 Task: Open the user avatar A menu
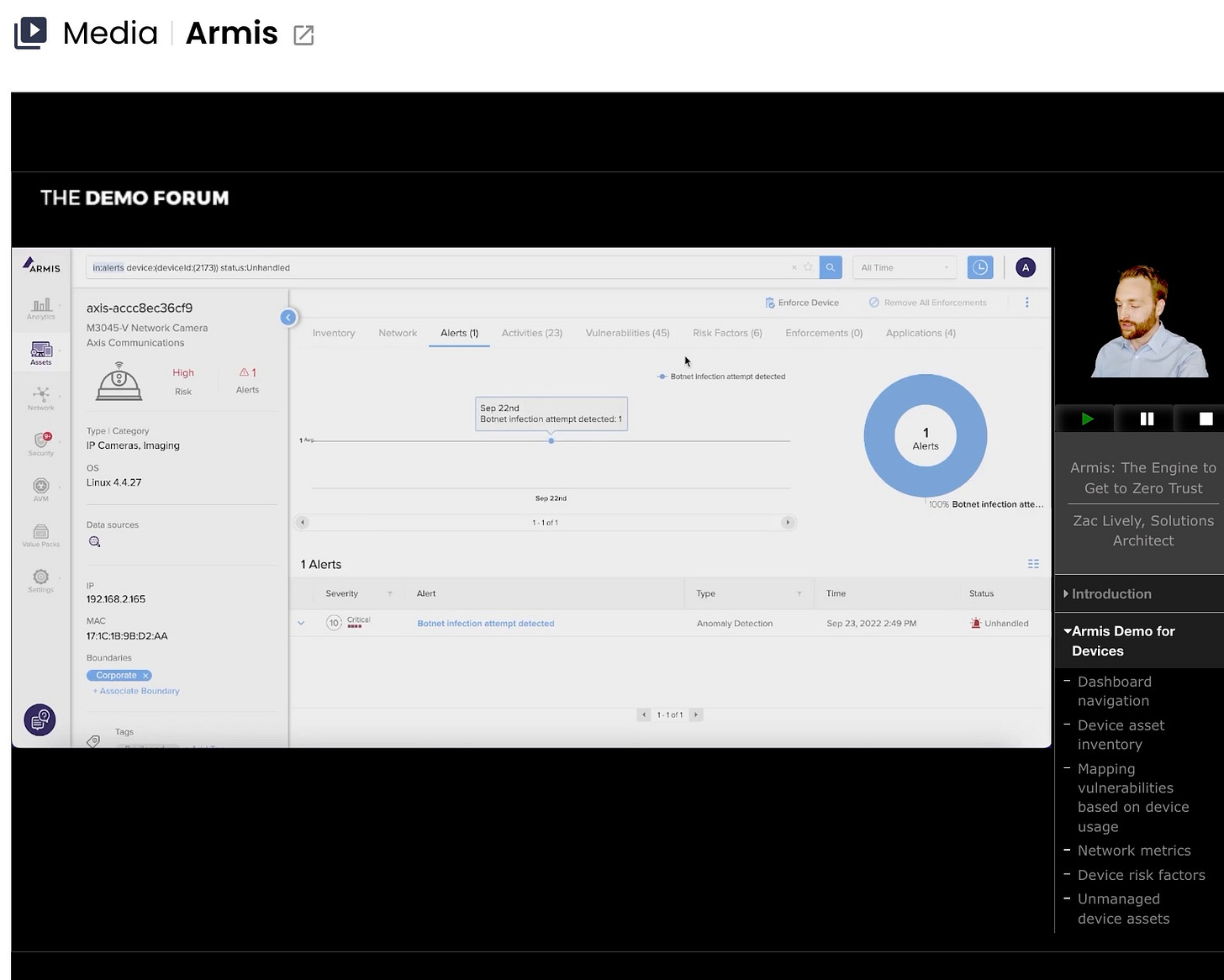(x=1026, y=267)
